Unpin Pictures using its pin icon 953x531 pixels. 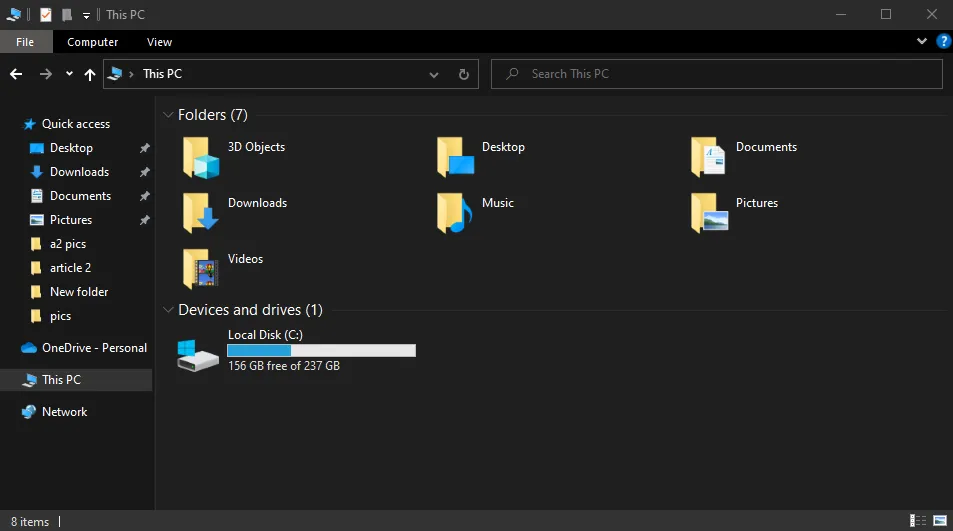(145, 221)
